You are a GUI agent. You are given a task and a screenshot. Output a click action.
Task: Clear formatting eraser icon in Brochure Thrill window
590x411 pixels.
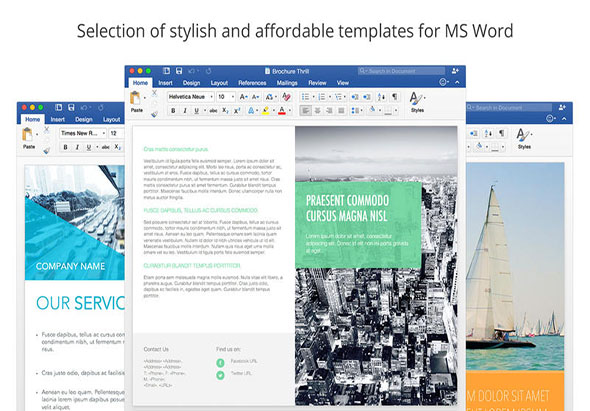tap(286, 97)
